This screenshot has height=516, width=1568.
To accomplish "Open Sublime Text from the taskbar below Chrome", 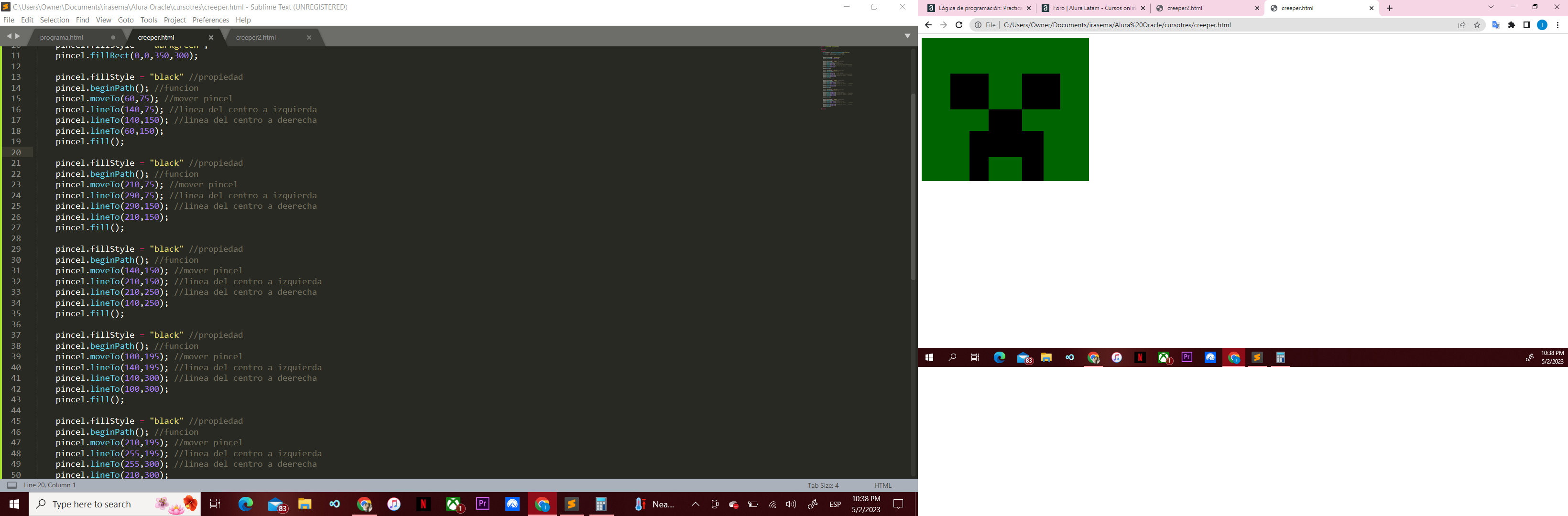I will coord(1257,357).
